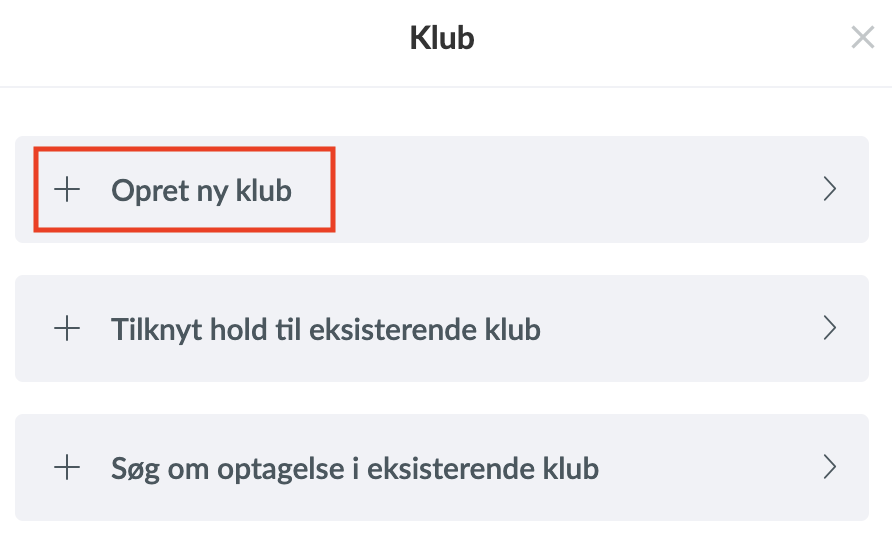This screenshot has height=552, width=892.
Task: Click the plus icon beside Søg om optagelse
Action: coord(67,467)
